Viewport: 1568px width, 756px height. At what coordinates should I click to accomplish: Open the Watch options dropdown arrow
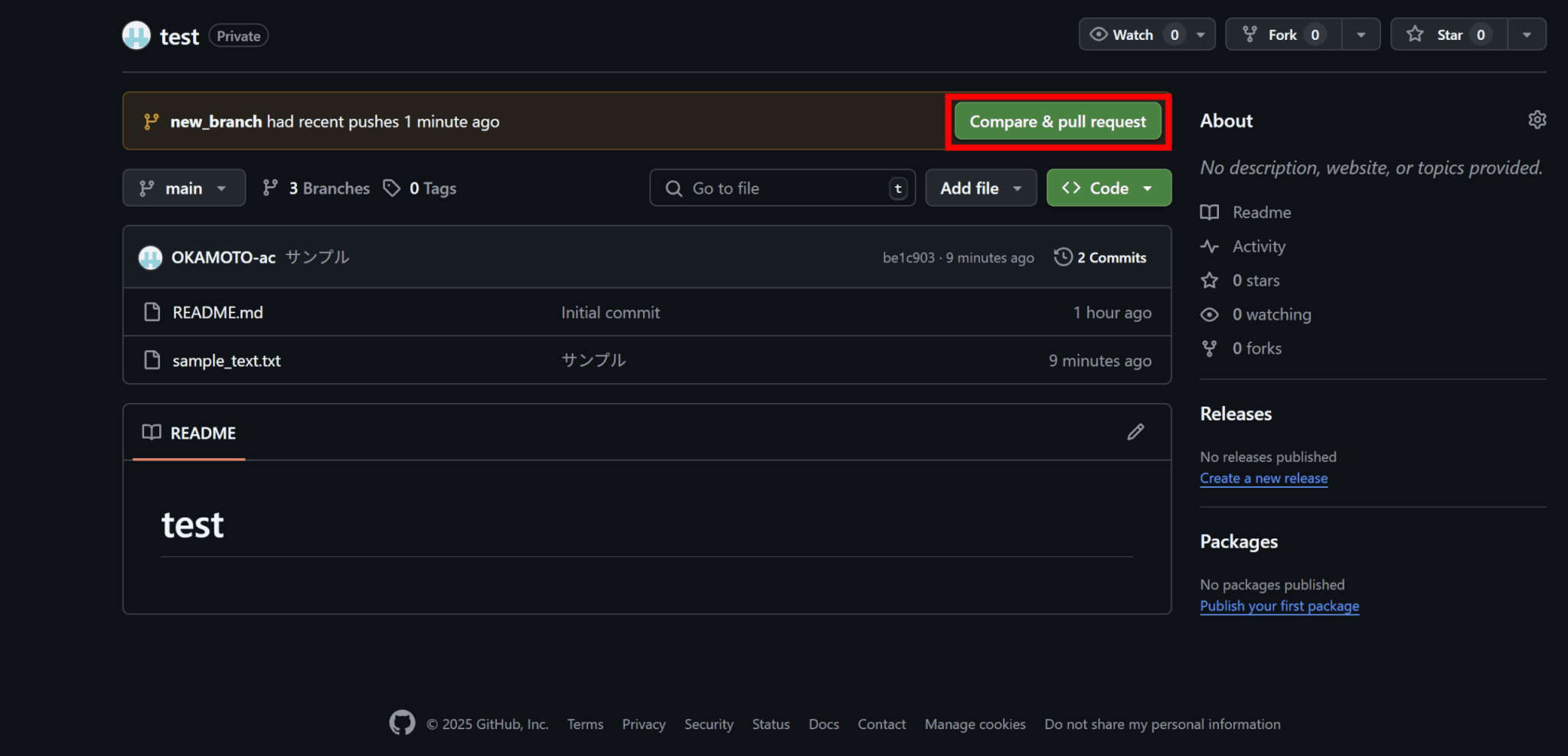click(1200, 34)
